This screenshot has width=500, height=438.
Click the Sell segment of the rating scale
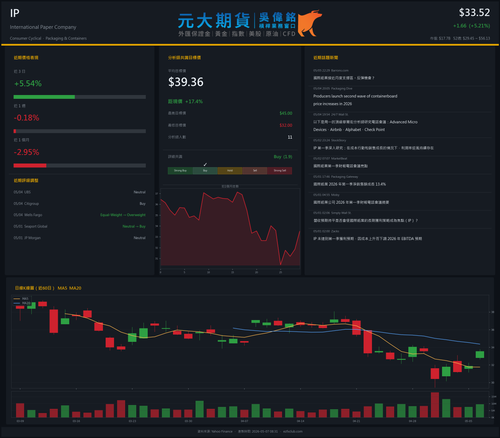coord(255,171)
